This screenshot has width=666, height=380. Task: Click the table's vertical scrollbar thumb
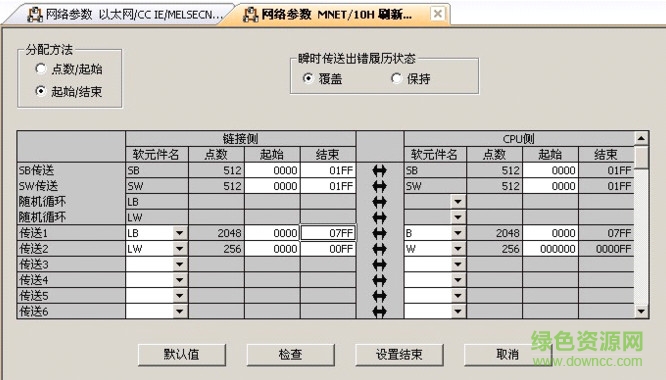coord(641,157)
